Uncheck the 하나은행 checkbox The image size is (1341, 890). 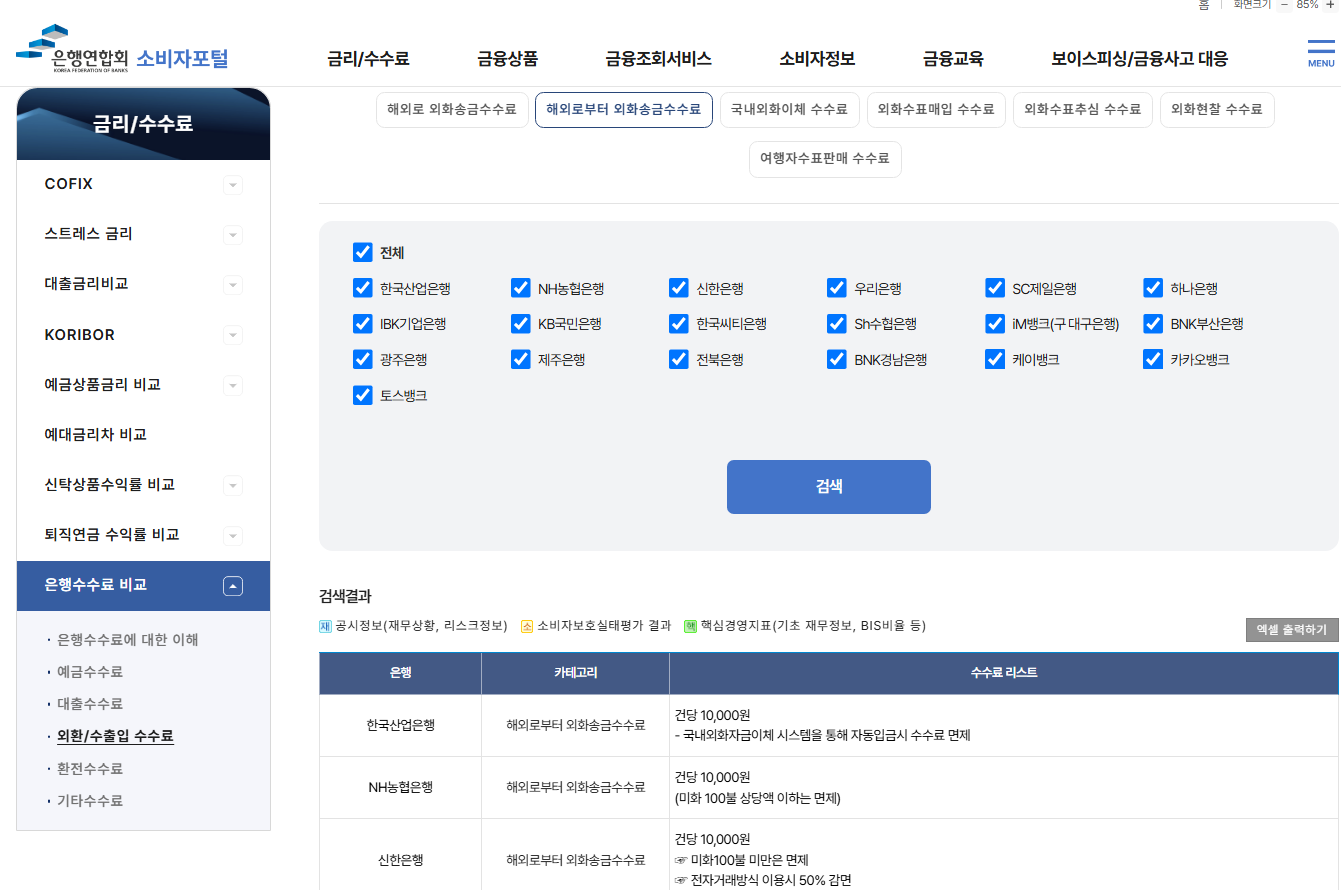pos(1153,288)
